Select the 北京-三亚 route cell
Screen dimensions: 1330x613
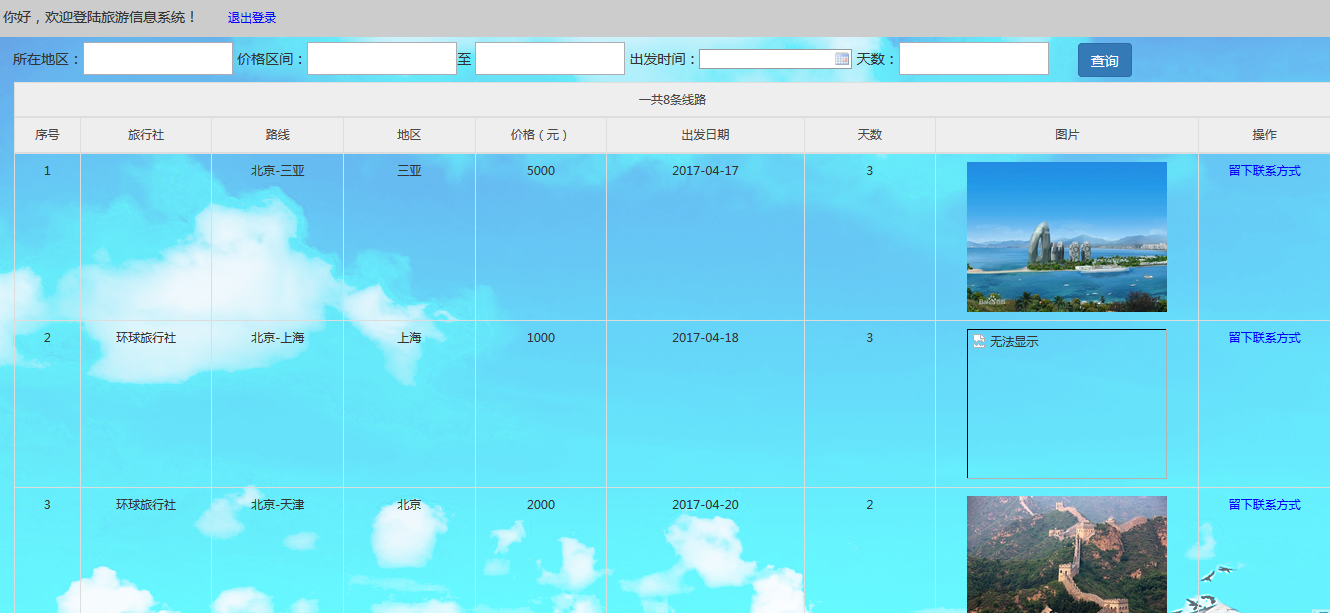(278, 237)
